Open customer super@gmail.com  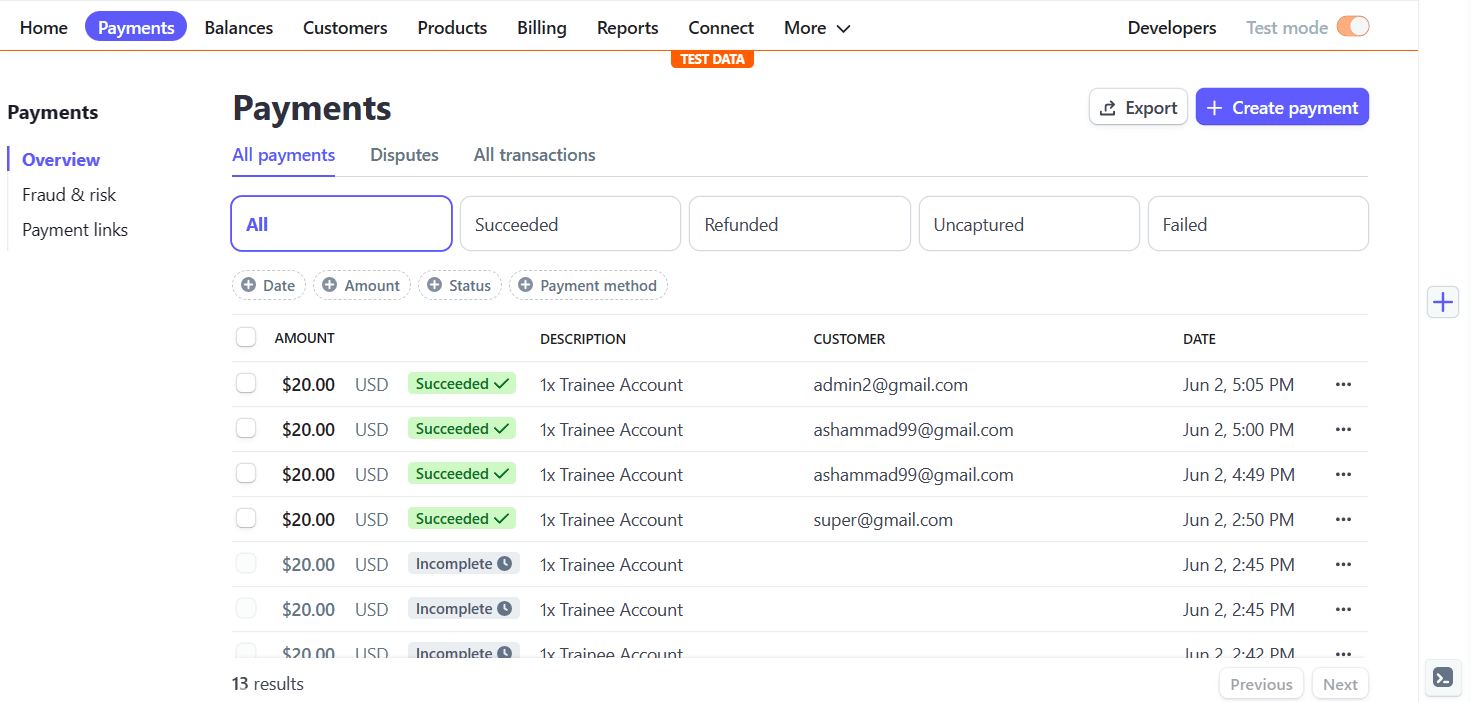tap(883, 520)
